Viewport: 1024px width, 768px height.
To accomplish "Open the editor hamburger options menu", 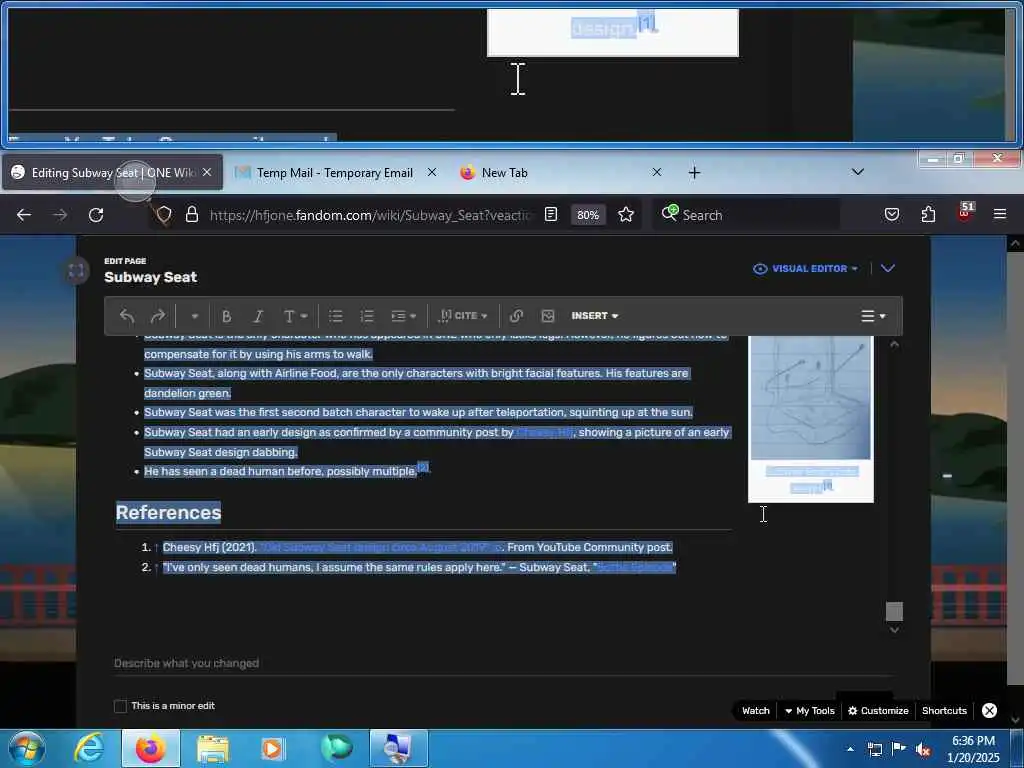I will point(872,316).
